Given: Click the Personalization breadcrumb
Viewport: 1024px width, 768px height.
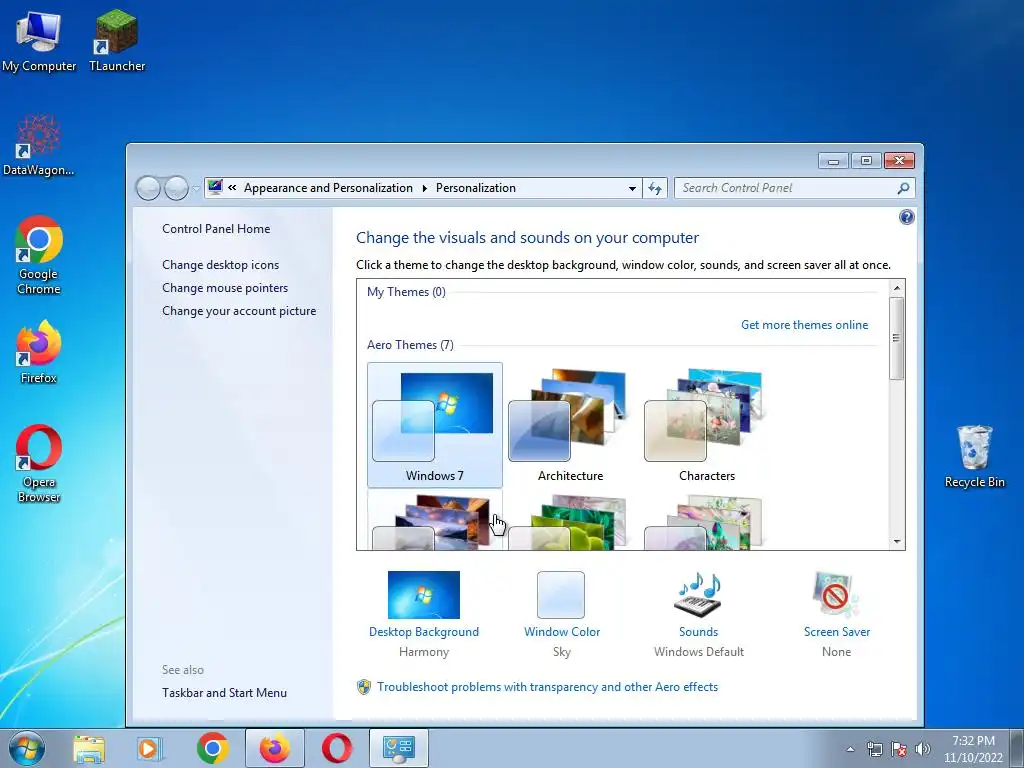Looking at the screenshot, I should pos(475,187).
